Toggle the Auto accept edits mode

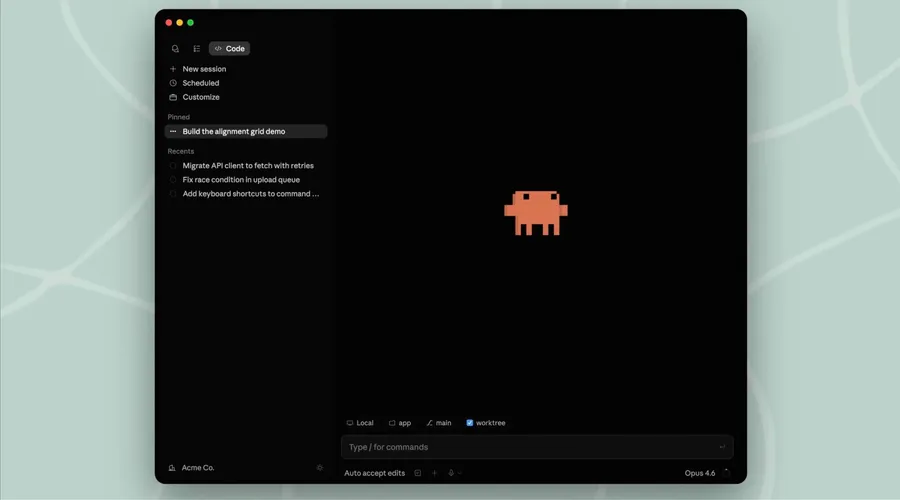[375, 473]
